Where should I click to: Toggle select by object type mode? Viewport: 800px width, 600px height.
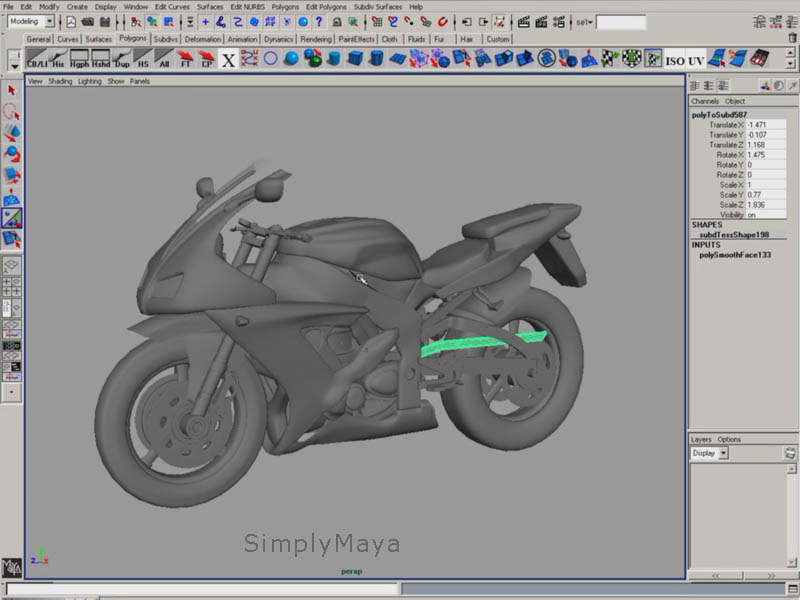click(152, 22)
